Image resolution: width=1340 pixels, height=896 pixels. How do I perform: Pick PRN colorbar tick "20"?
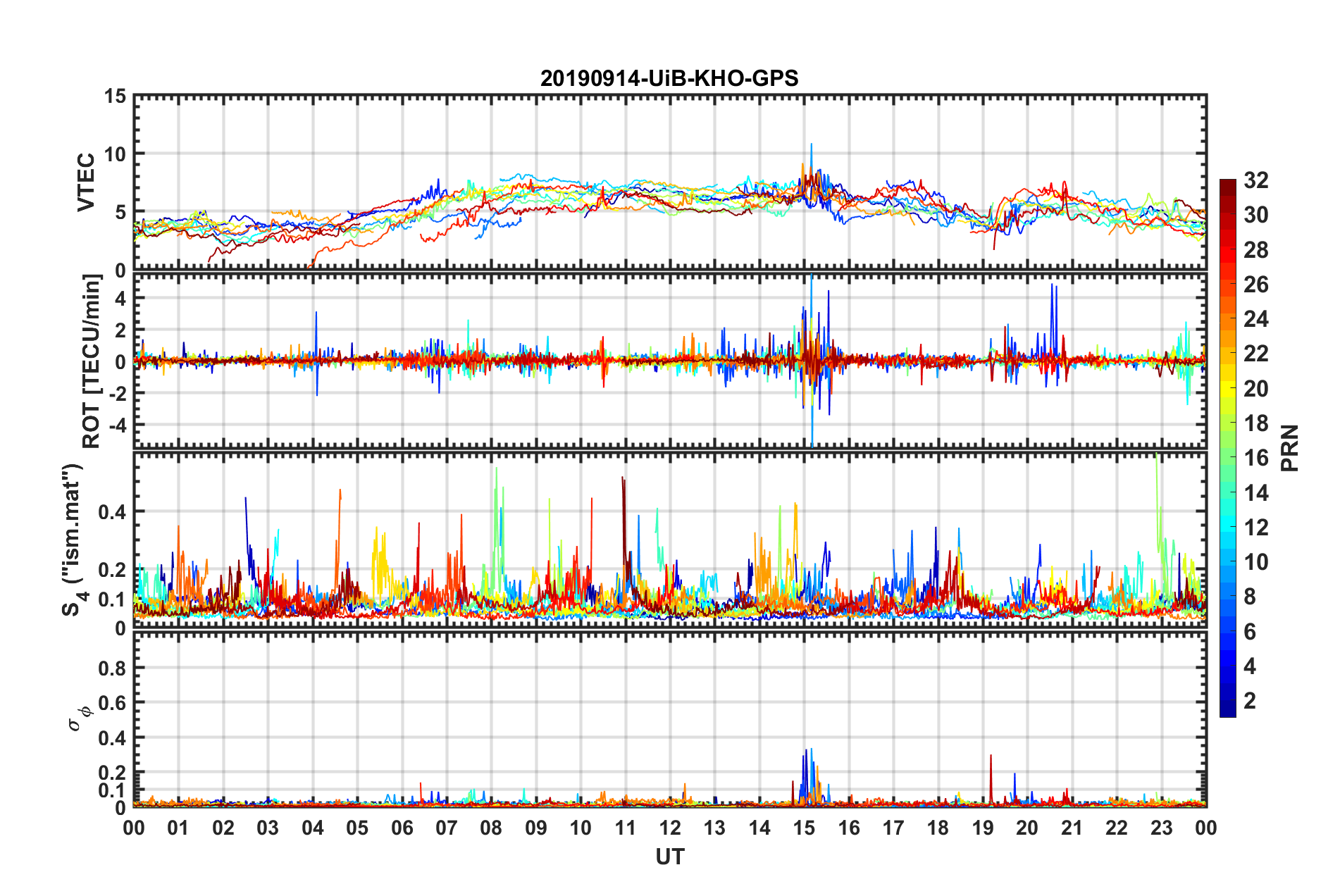coord(1255,389)
